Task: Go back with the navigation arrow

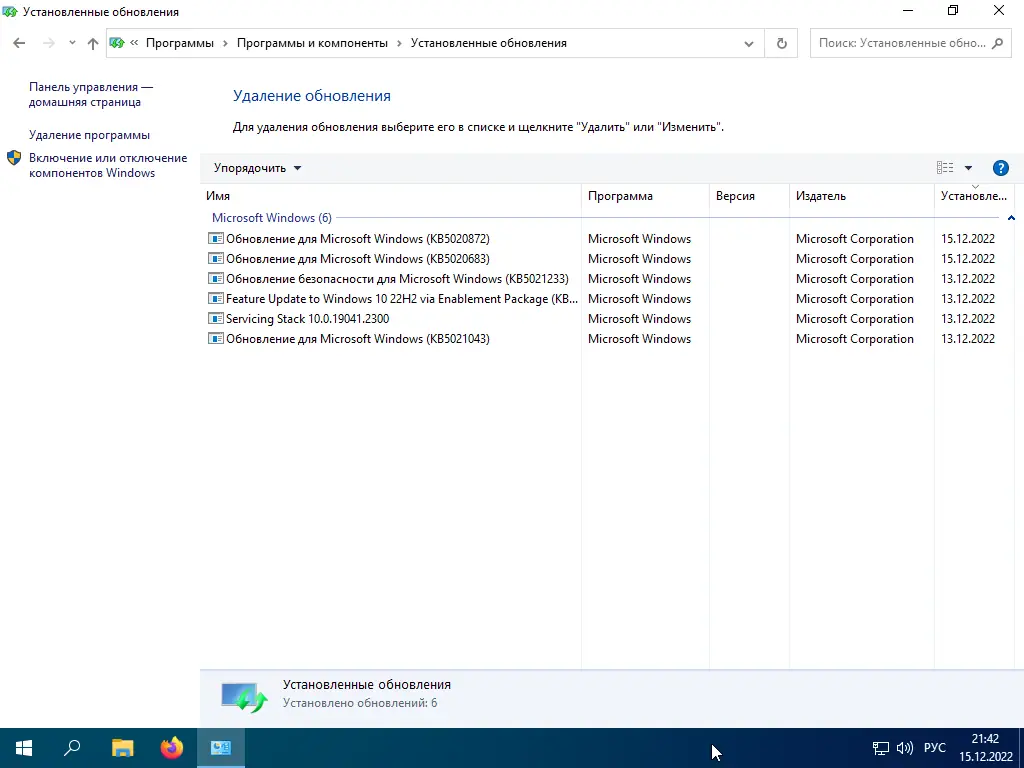Action: pos(19,43)
